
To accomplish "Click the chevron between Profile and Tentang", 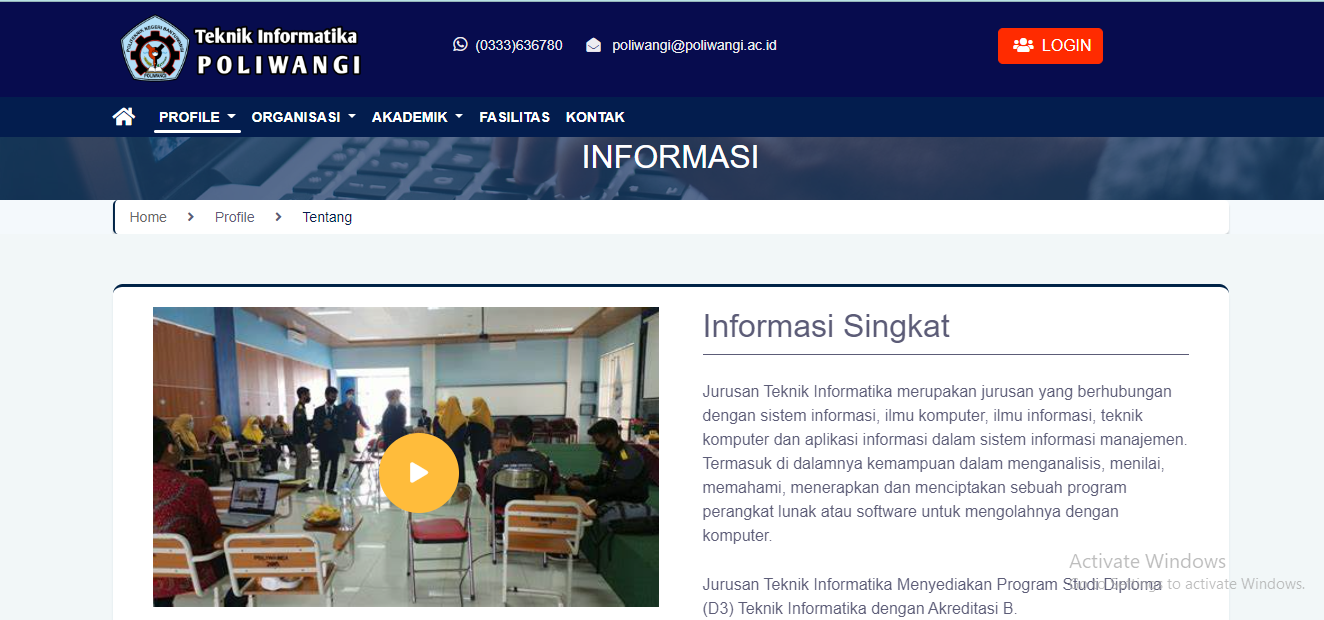I will coord(278,216).
